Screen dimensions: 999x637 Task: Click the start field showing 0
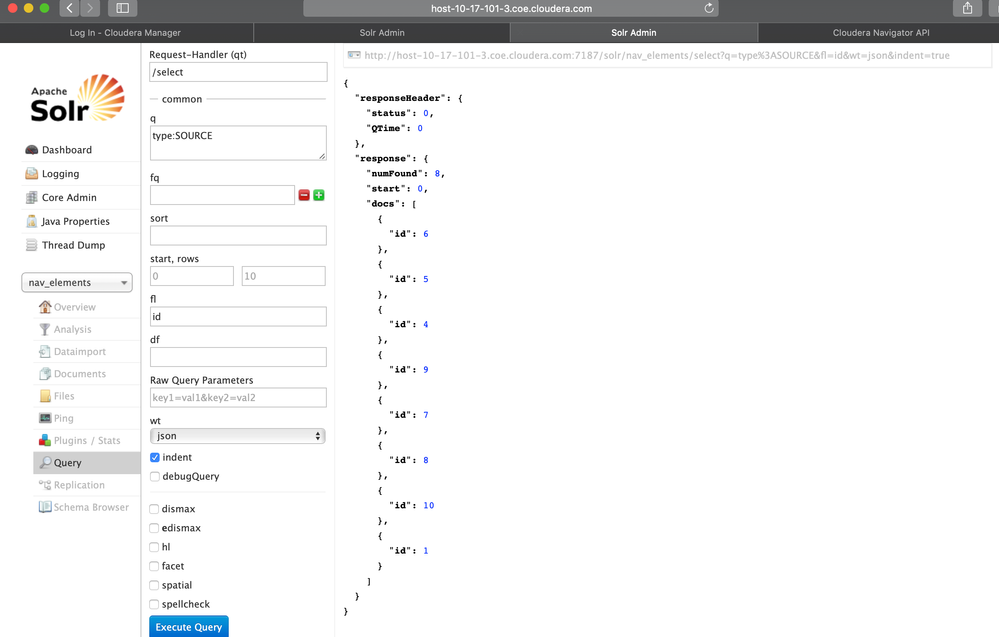[x=192, y=276]
